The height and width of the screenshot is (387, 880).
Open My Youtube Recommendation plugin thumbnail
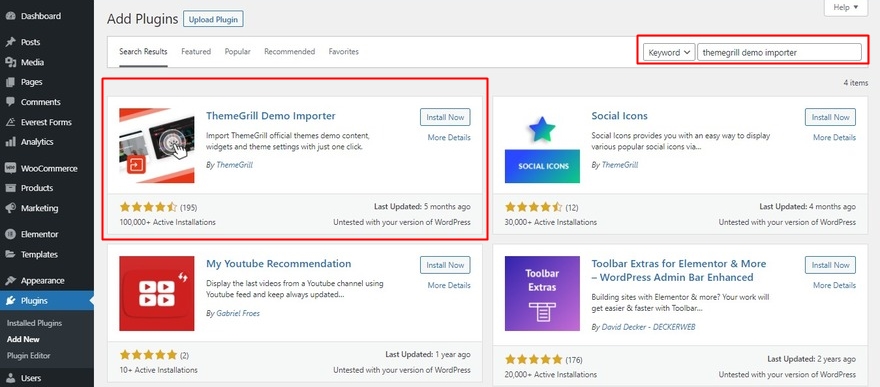pos(157,293)
